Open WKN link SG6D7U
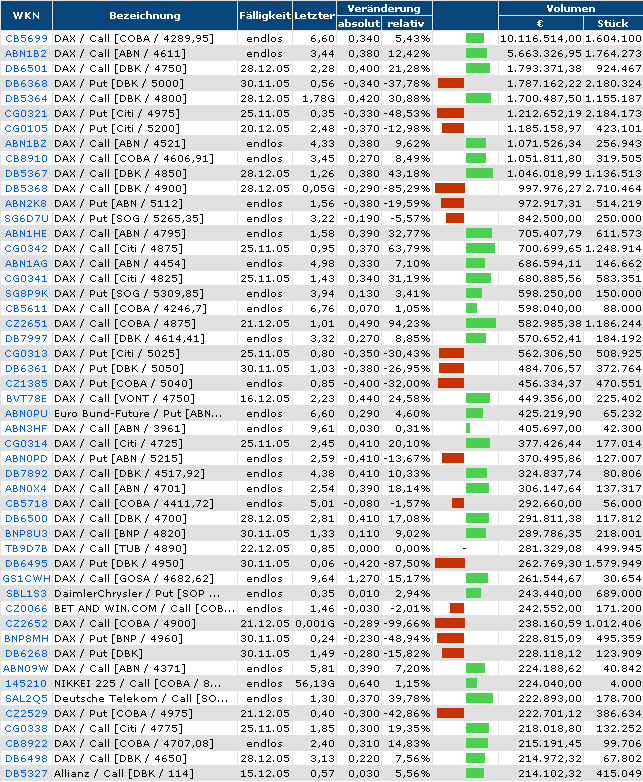The image size is (643, 782). [26, 218]
